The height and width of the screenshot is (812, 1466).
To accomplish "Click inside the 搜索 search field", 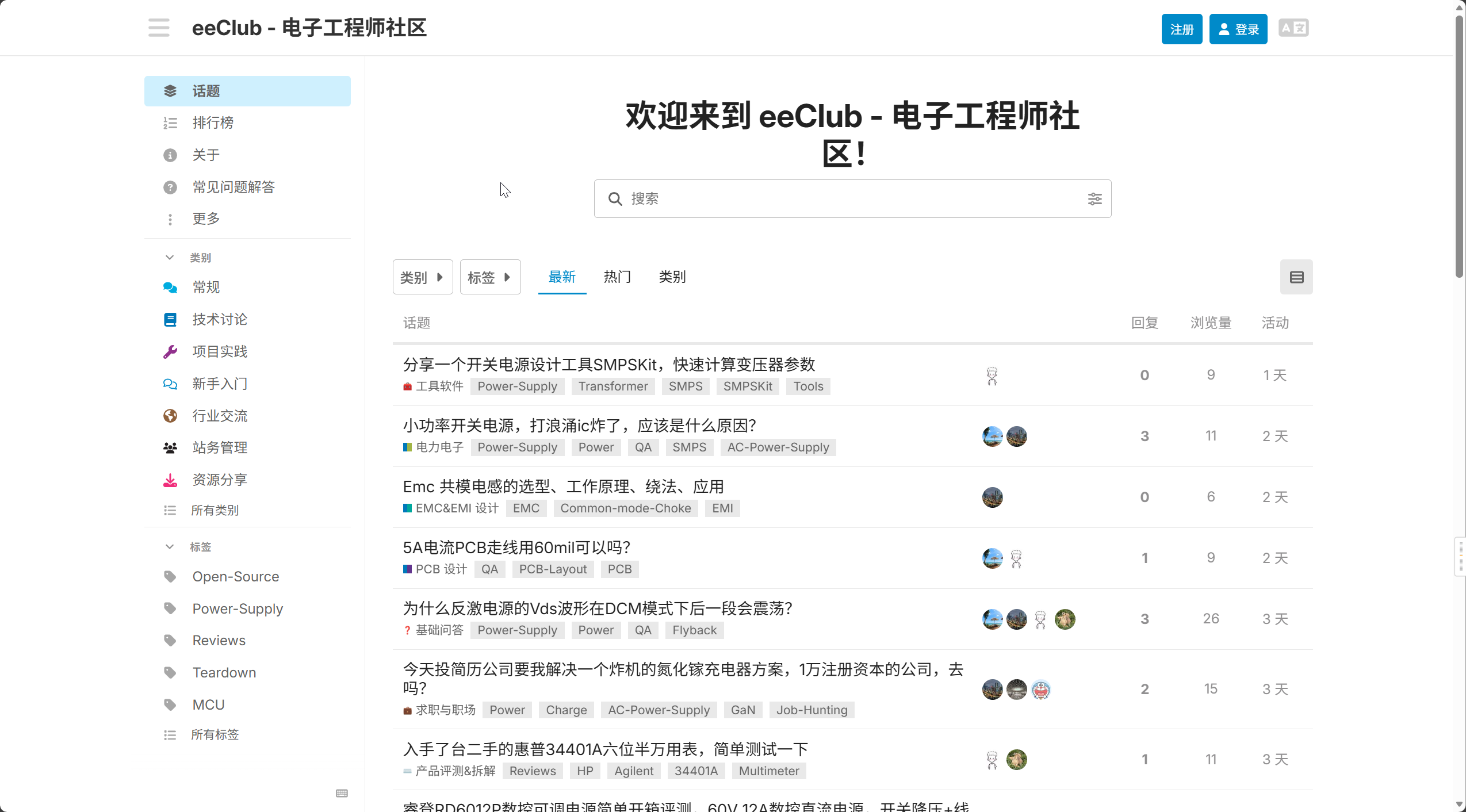I will 805,198.
